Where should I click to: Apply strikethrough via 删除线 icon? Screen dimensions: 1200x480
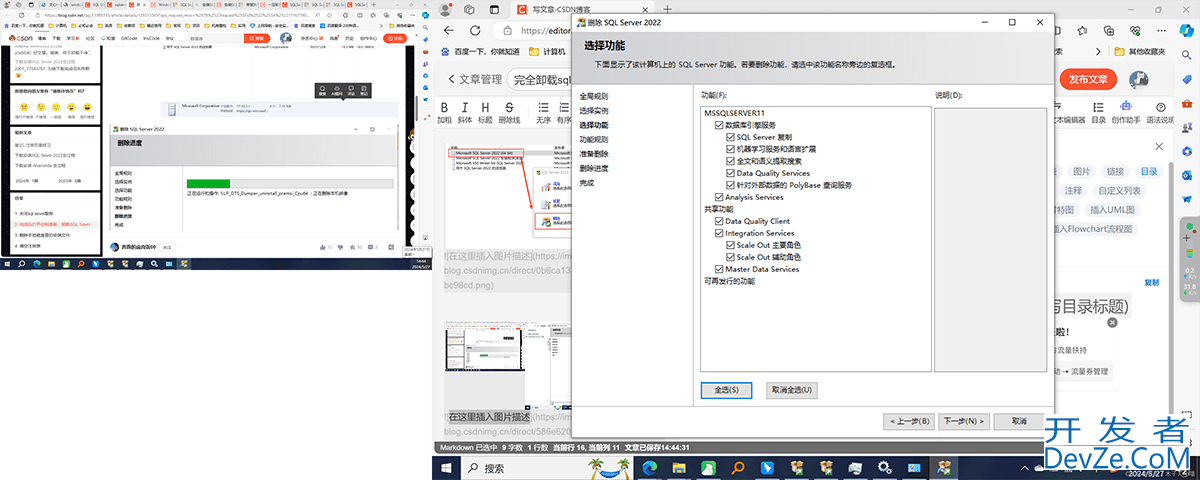tap(510, 111)
